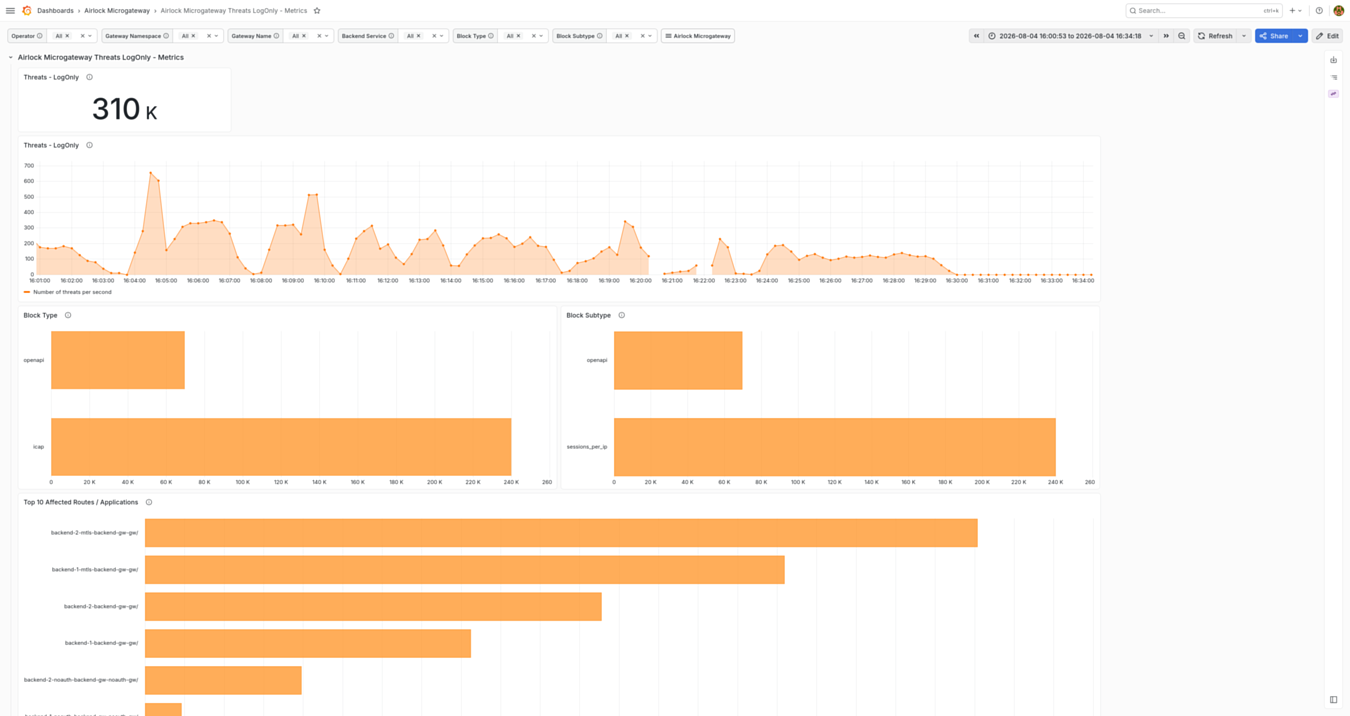Click the Grafana logo icon

27,11
